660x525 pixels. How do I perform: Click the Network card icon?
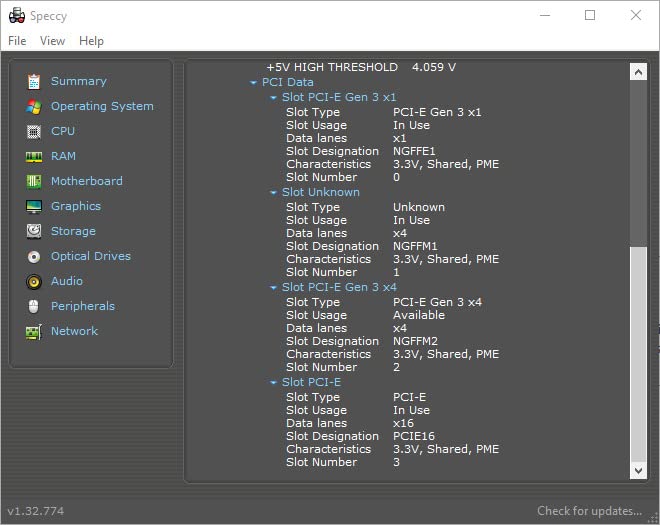[x=34, y=332]
